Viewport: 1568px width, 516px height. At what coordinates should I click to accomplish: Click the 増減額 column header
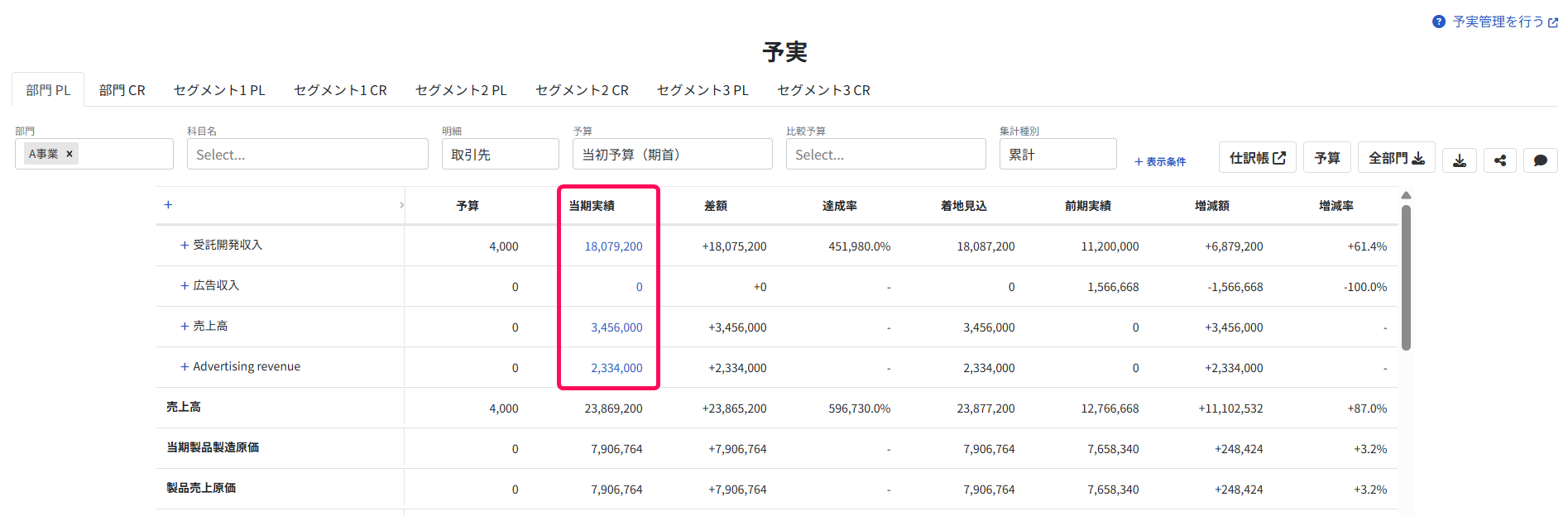[1212, 206]
